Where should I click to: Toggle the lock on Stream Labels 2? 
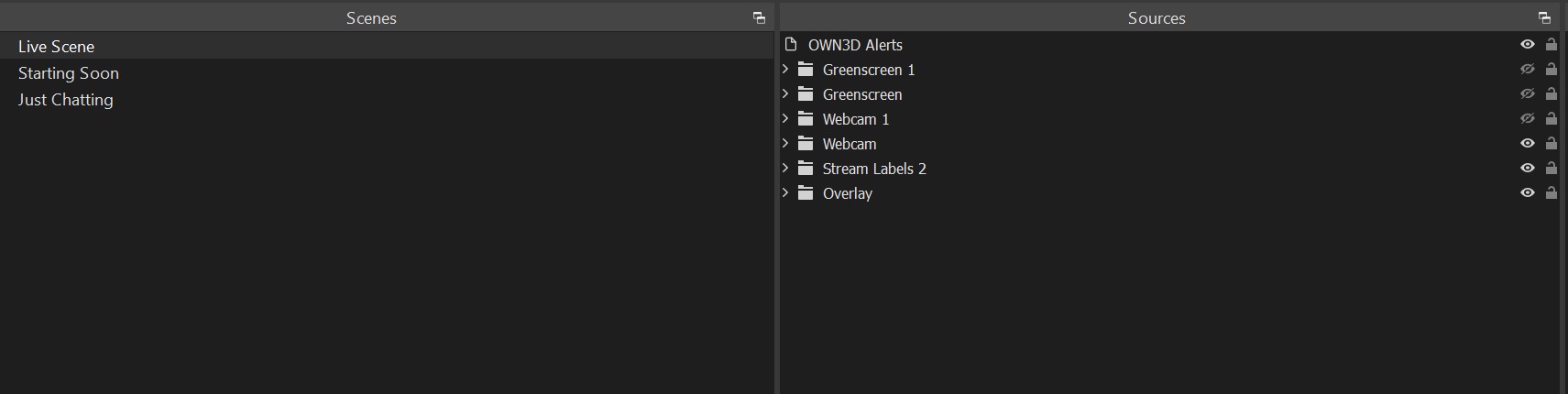[1551, 169]
